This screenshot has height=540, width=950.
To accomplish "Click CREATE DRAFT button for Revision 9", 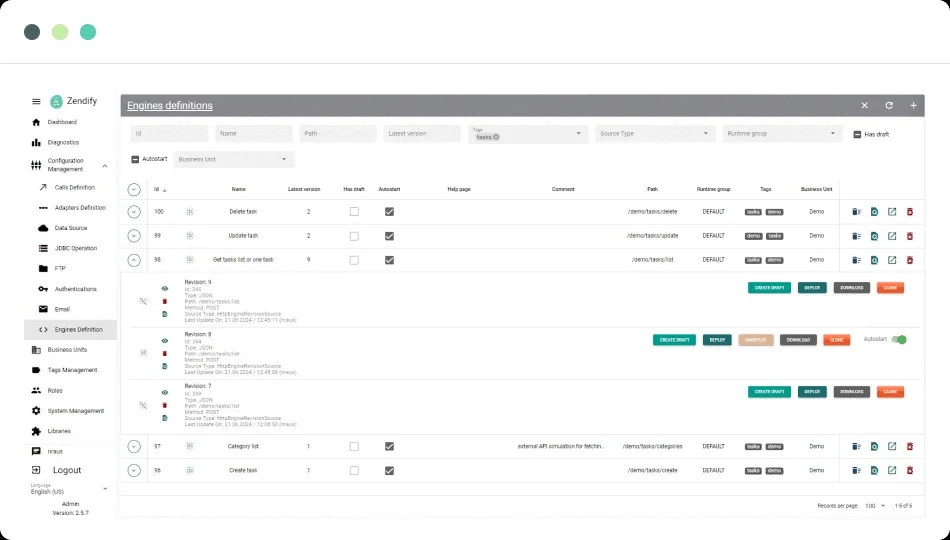I will click(x=769, y=288).
